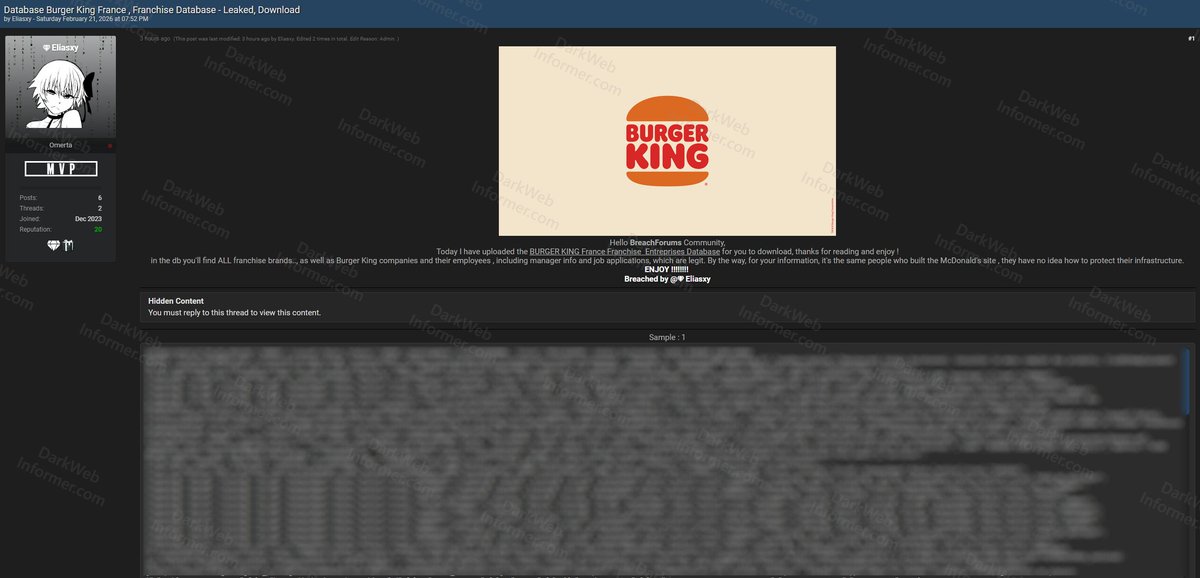
Task: Select the '3 hours ago' post timestamp
Action: (155, 38)
